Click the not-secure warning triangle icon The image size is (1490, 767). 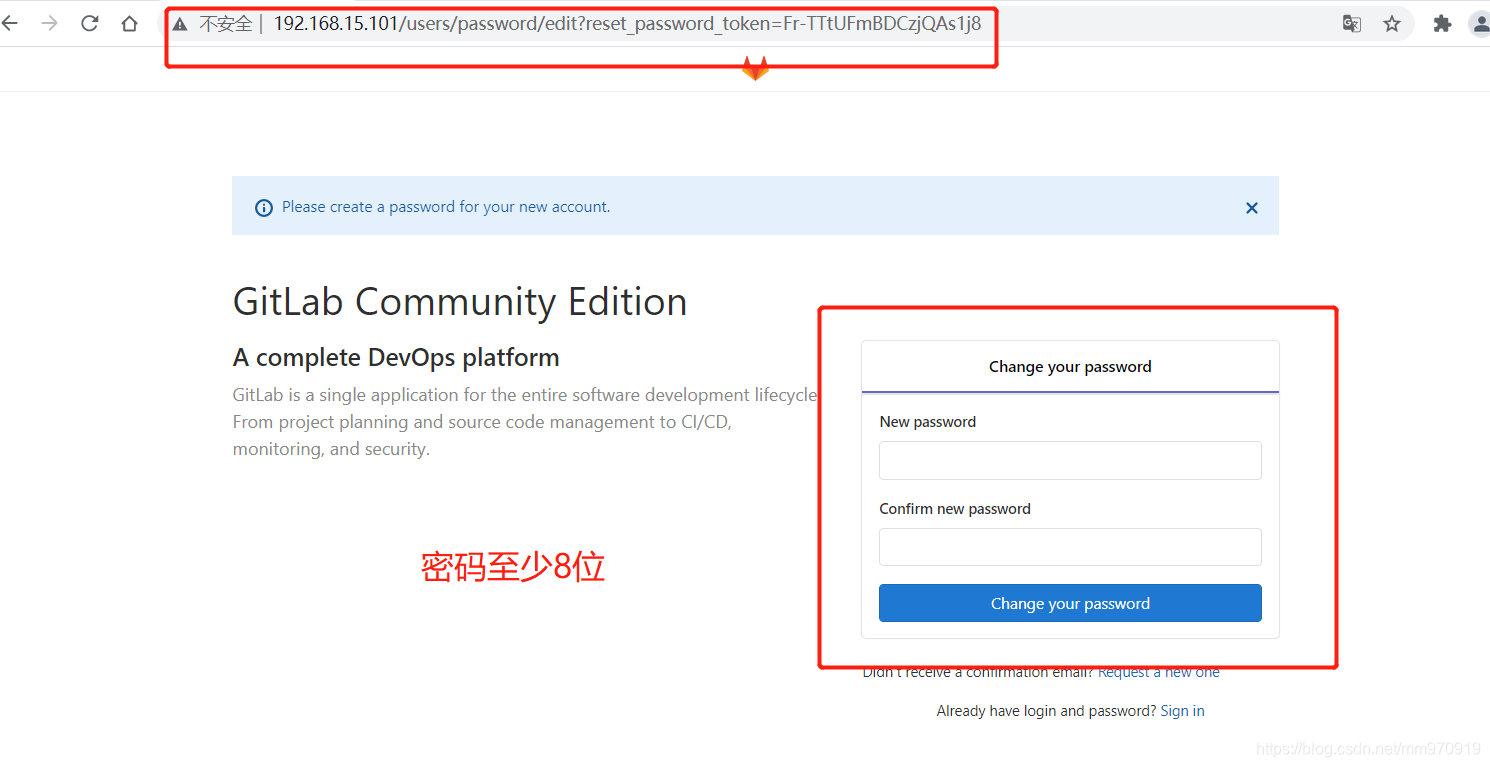(x=180, y=24)
